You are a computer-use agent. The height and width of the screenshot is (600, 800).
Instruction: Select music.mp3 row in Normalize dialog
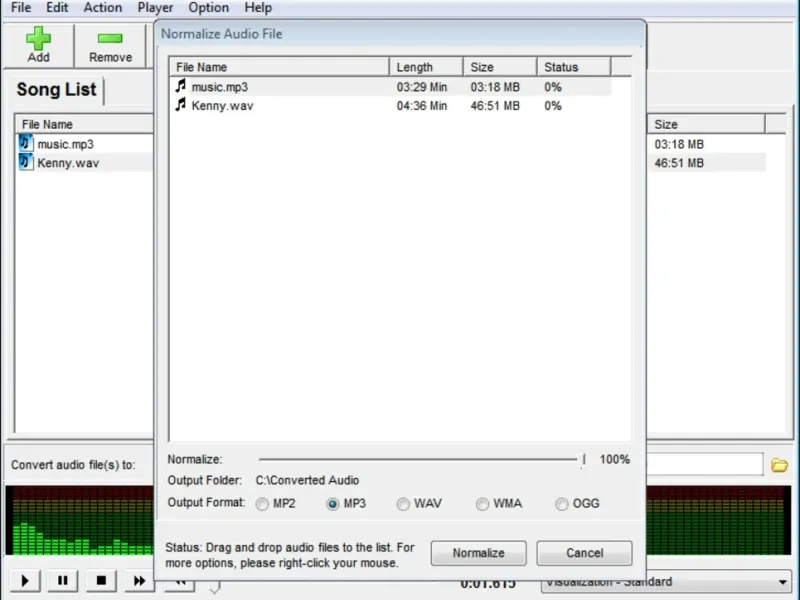click(x=391, y=87)
